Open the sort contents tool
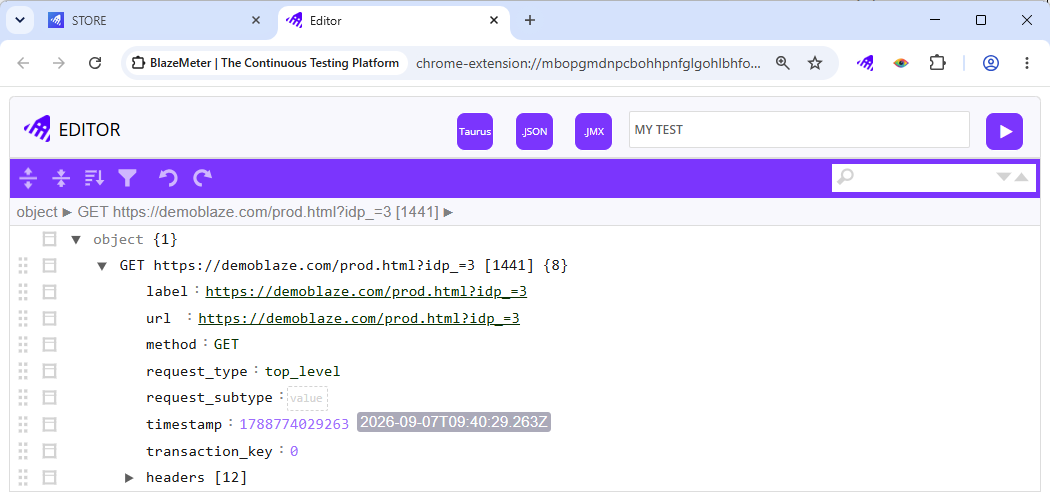Screen dimensions: 1050x500 pyautogui.click(x=94, y=177)
